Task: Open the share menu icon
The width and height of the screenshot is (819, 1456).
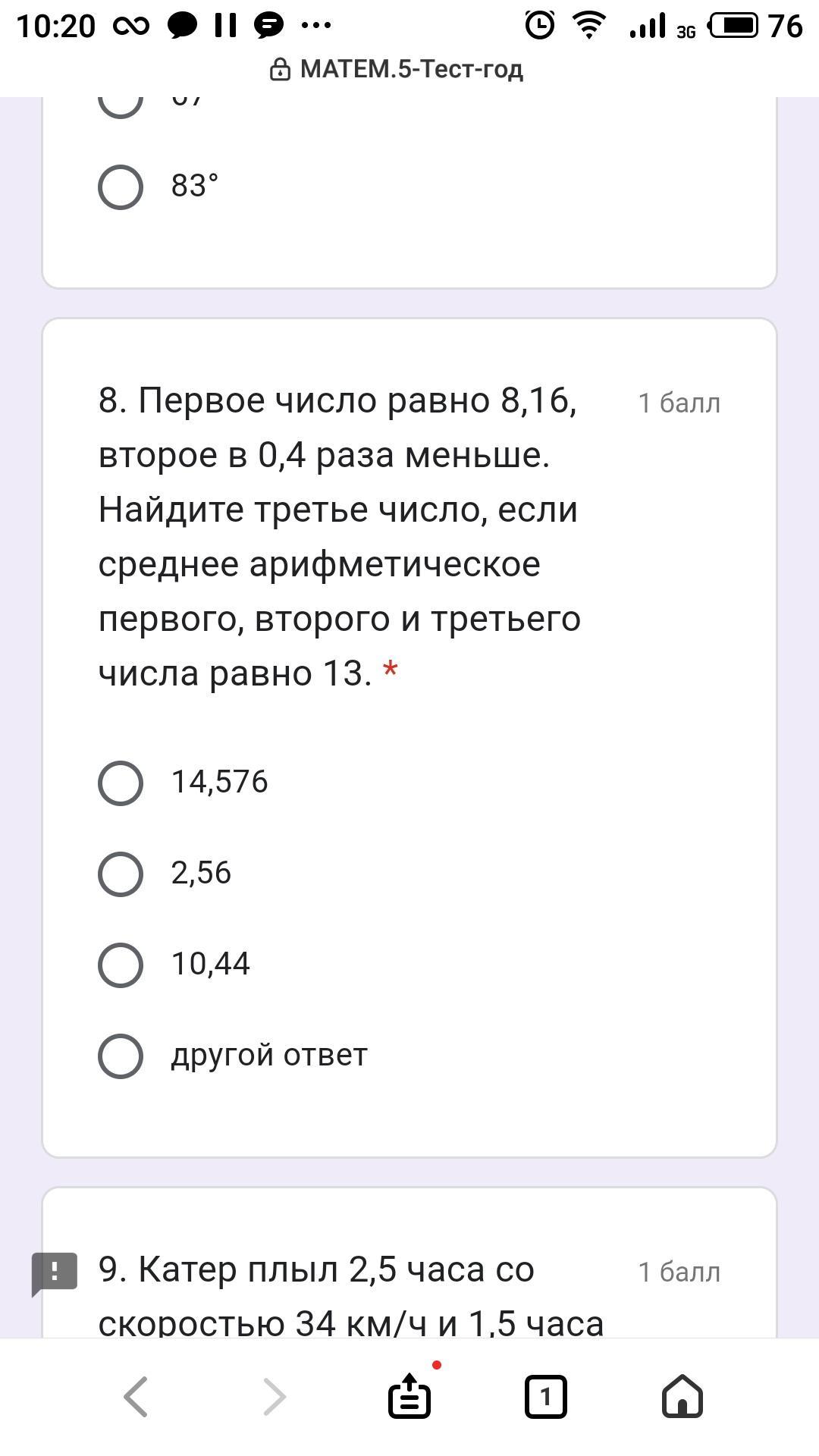Action: 409,1396
